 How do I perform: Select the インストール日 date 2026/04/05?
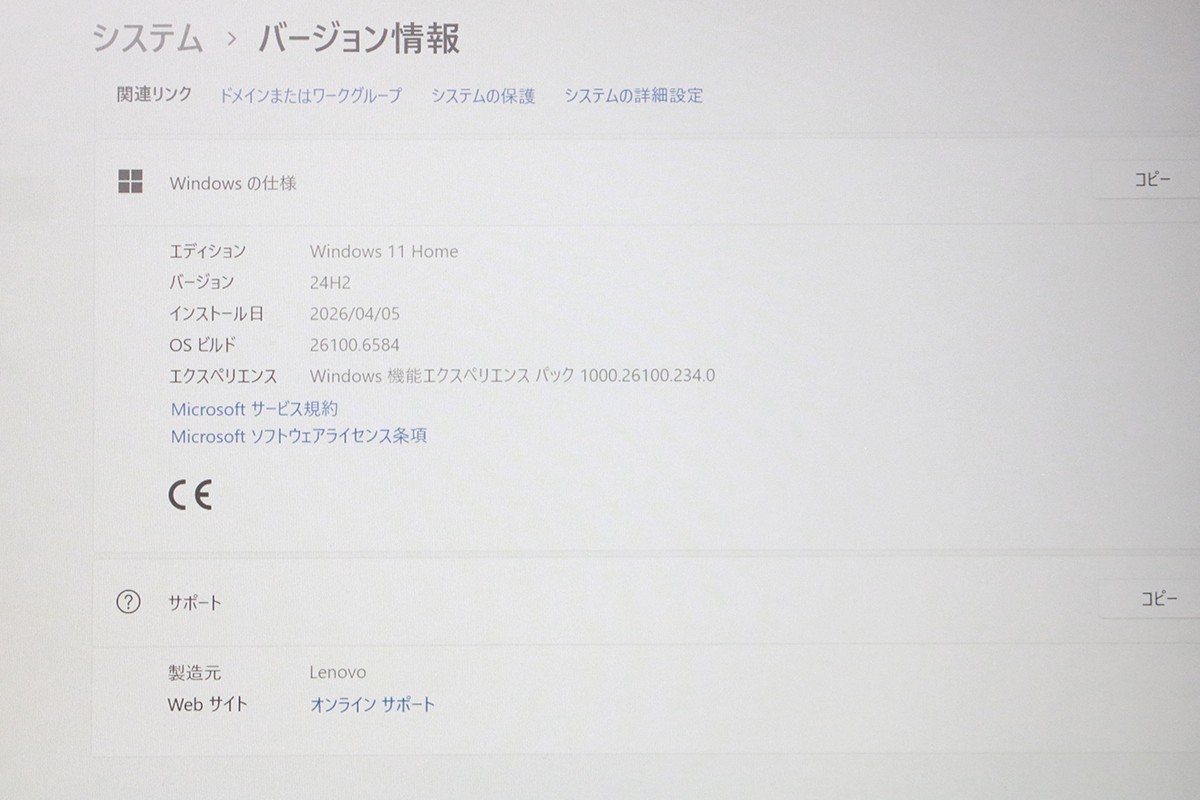click(354, 313)
